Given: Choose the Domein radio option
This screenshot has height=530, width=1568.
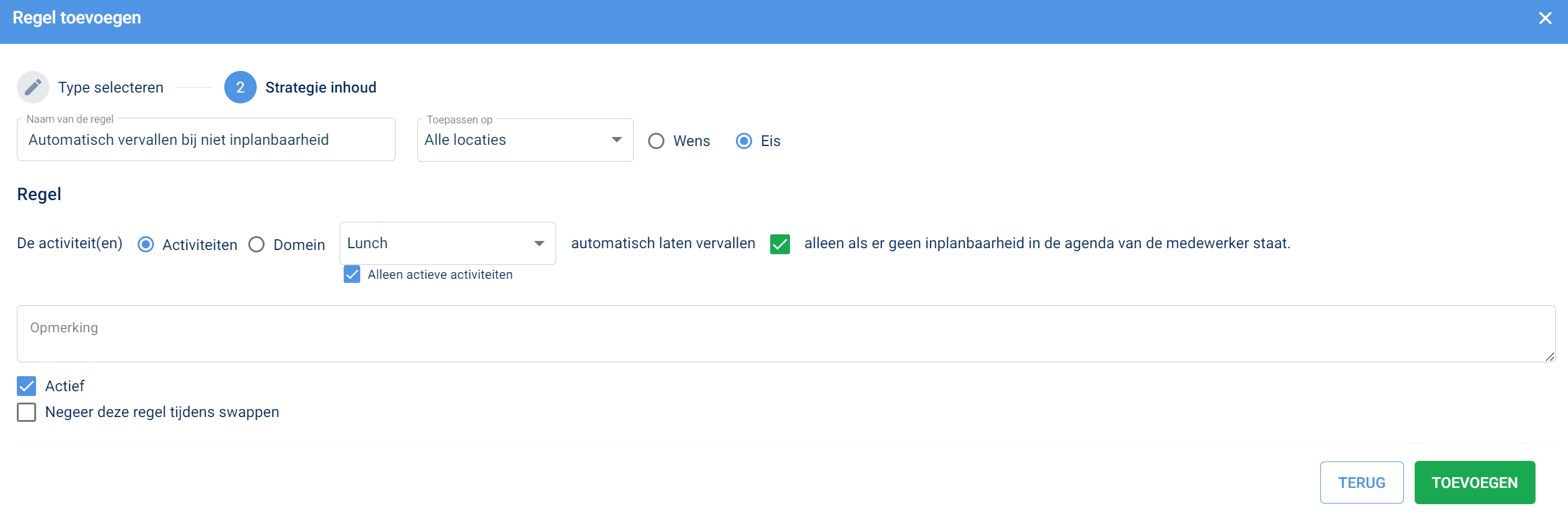Looking at the screenshot, I should (x=256, y=245).
